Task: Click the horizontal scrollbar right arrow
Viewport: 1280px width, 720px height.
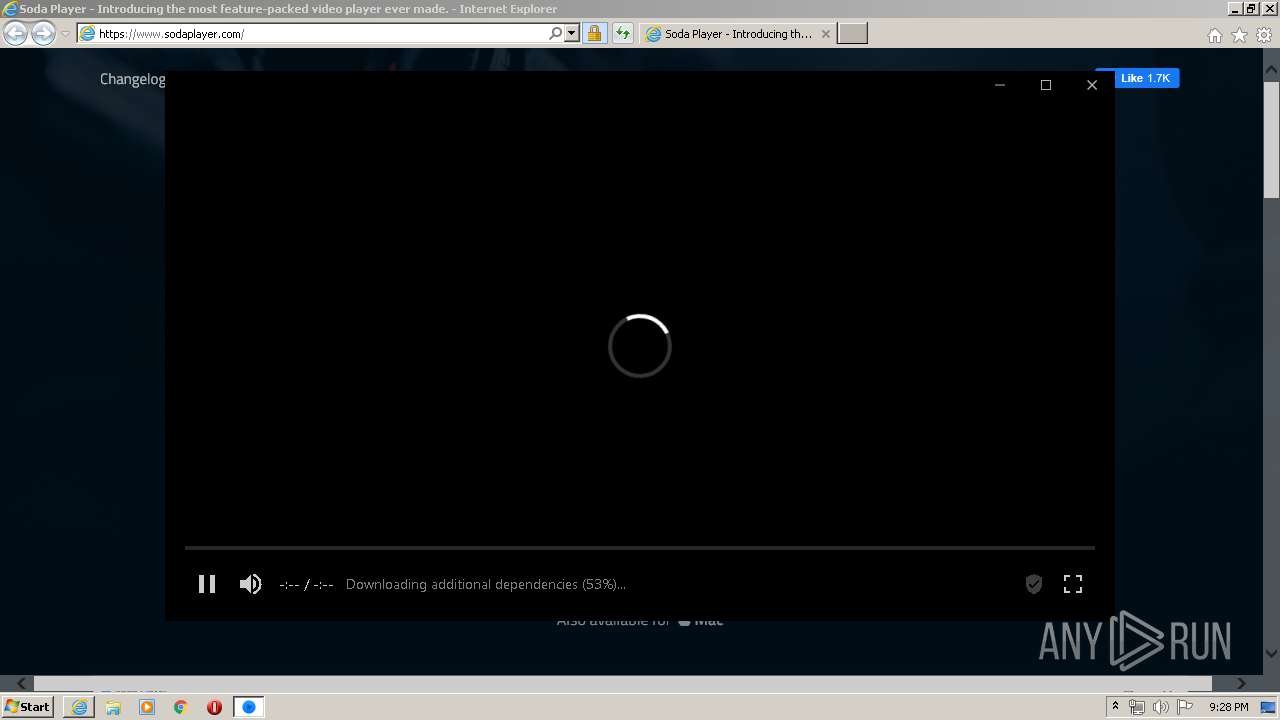Action: point(1241,683)
